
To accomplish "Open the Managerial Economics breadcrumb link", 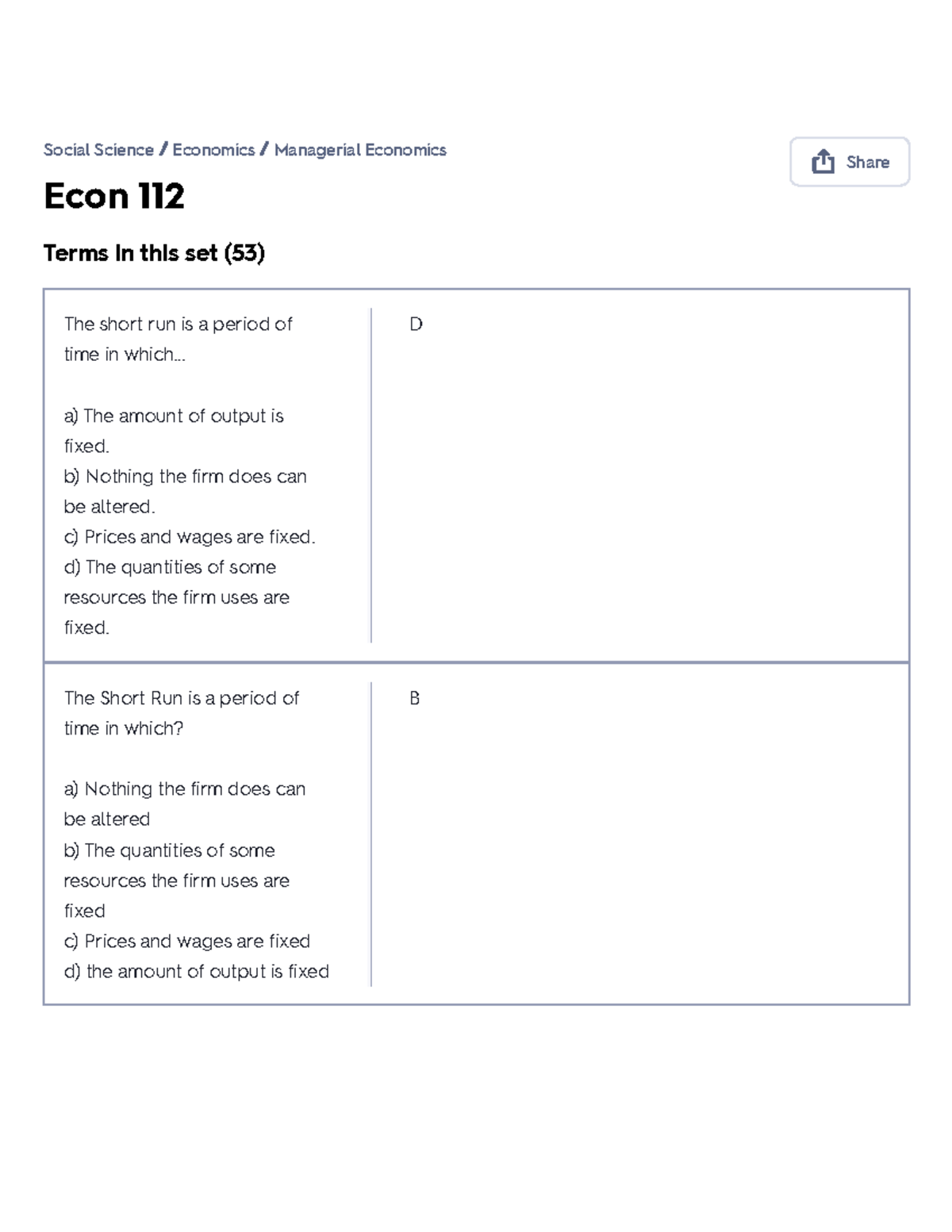I will tap(361, 150).
